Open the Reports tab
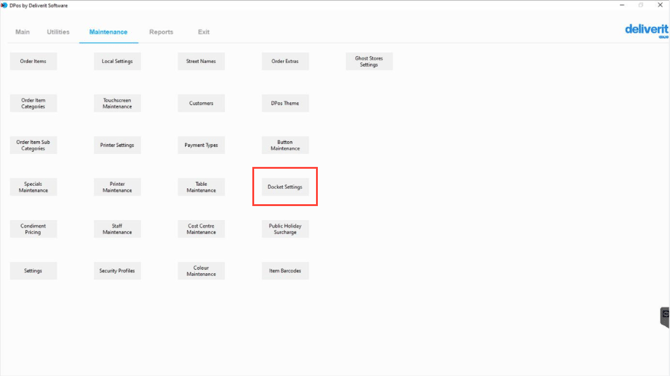The width and height of the screenshot is (670, 376). click(161, 32)
